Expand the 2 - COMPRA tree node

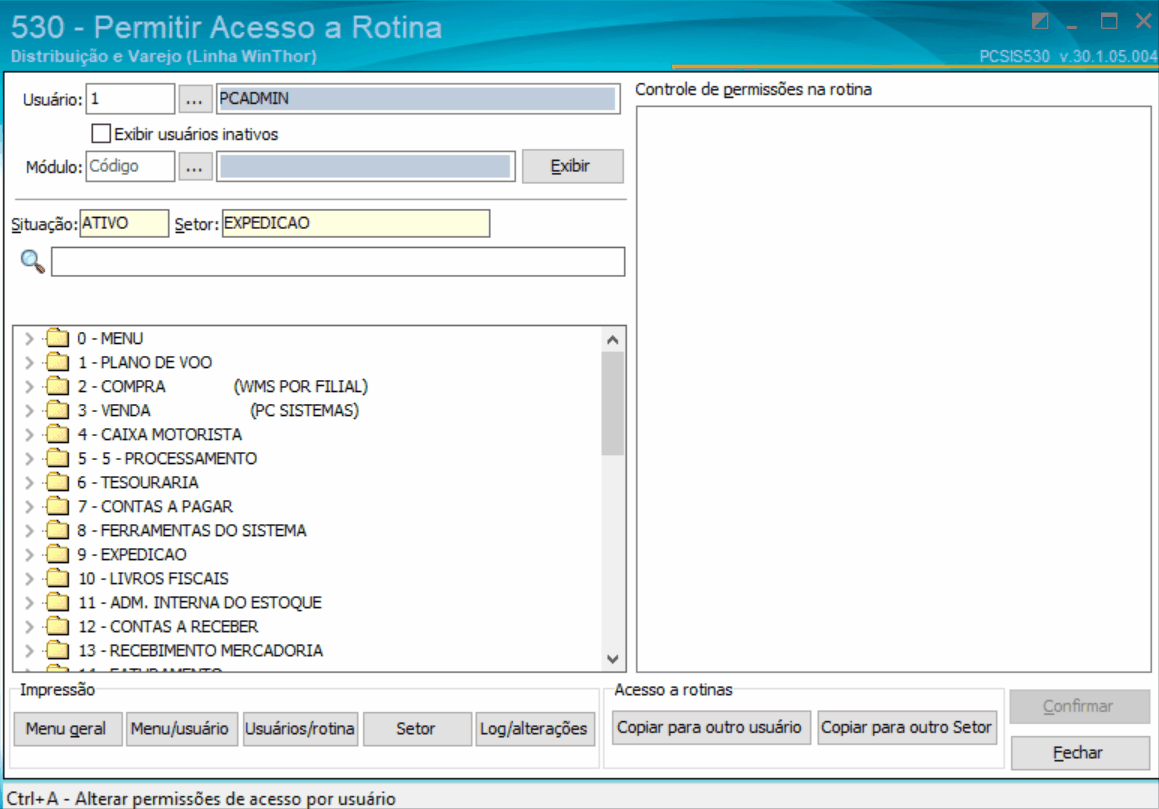pos(29,387)
